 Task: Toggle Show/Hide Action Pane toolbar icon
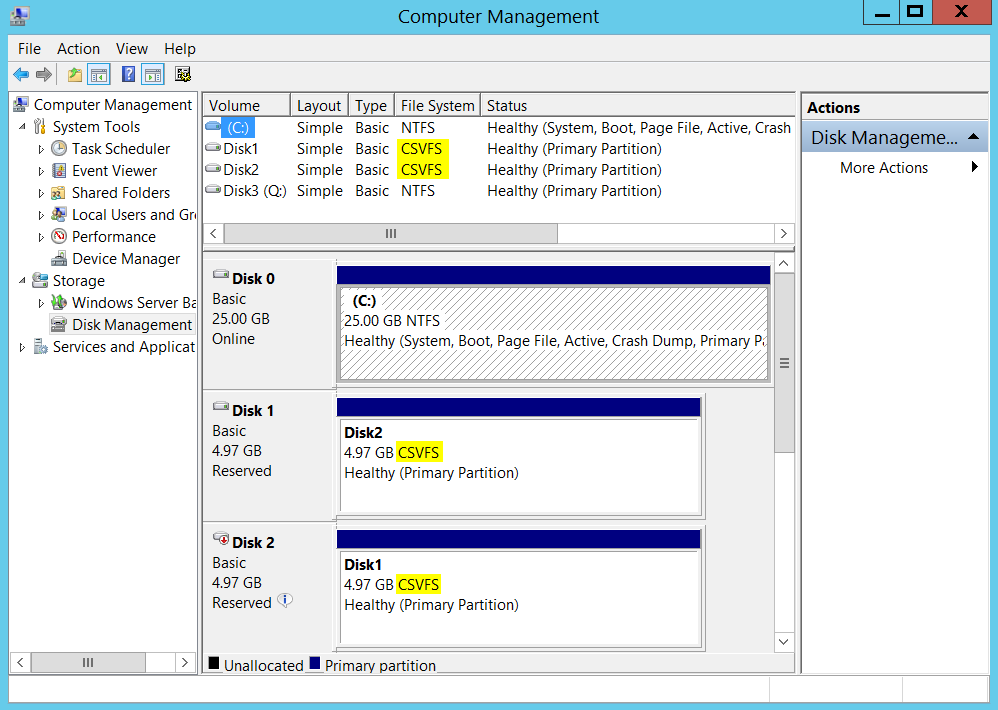click(x=152, y=74)
